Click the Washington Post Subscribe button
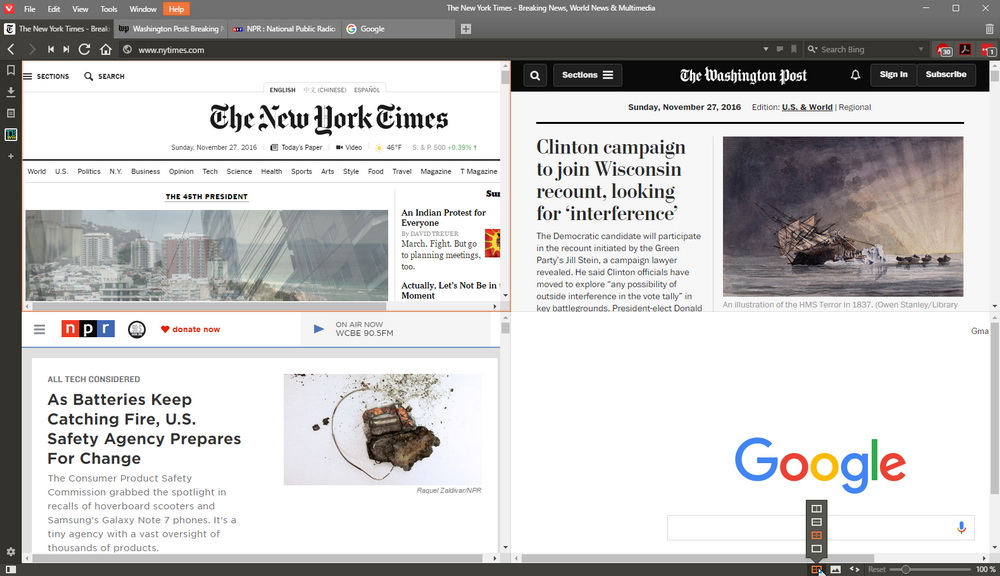 coord(946,75)
